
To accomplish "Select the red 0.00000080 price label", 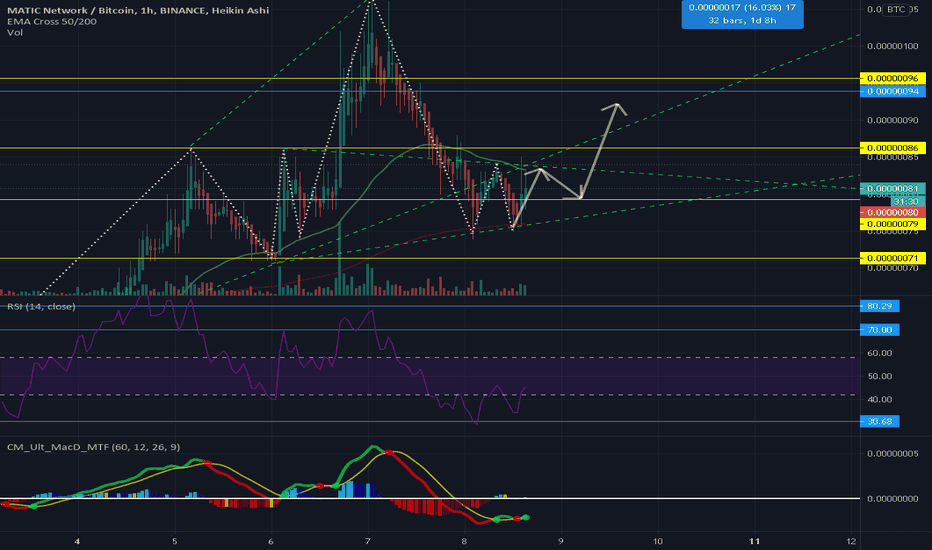I will [893, 212].
